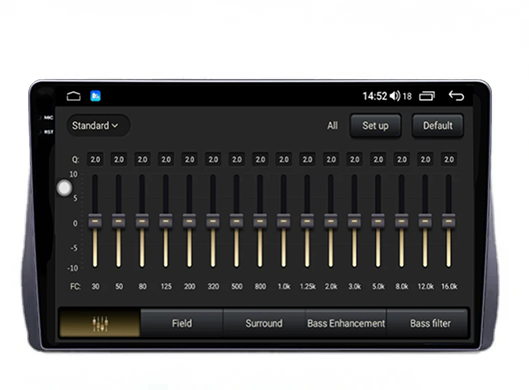This screenshot has height=390, width=529.
Task: Tap the volume speaker icon
Action: coord(395,96)
